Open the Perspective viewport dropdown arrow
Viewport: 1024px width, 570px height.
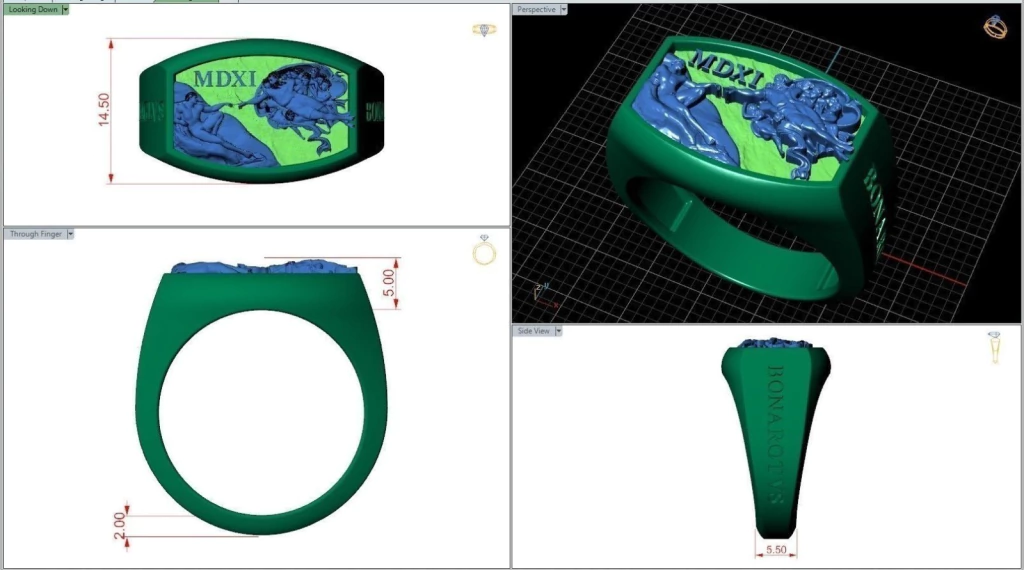(563, 9)
